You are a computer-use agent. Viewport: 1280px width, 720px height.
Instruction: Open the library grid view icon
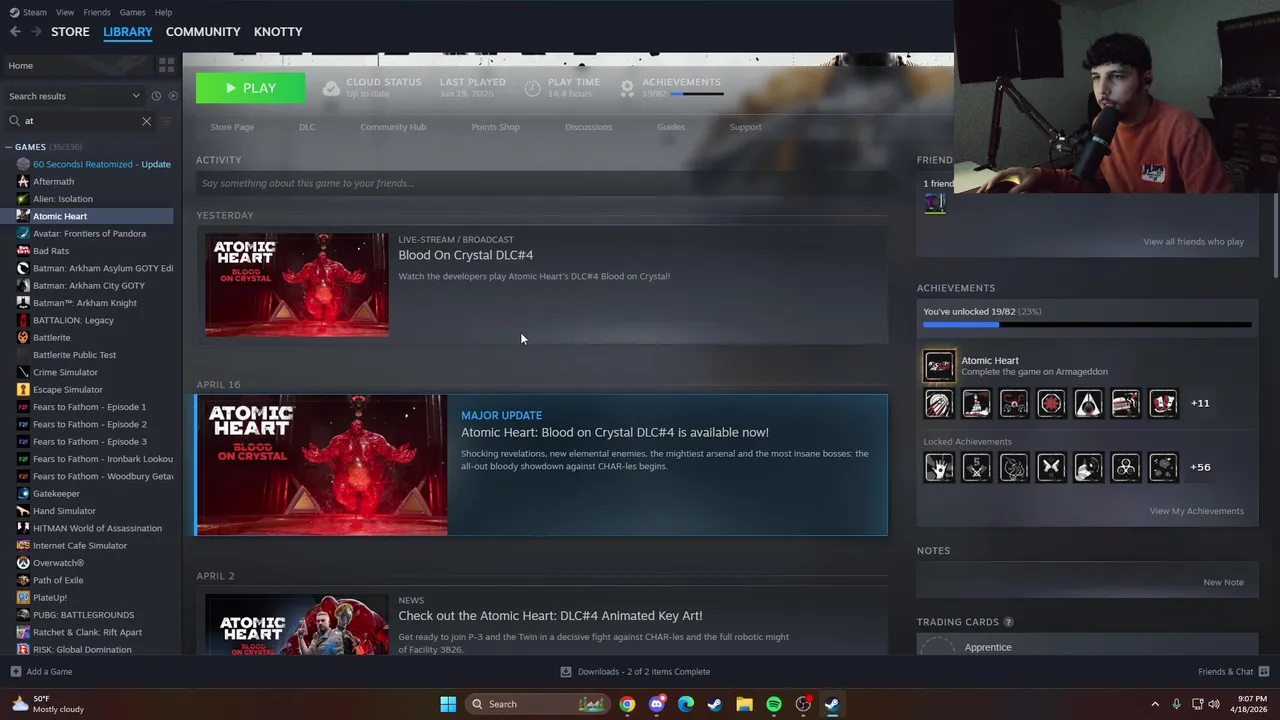(166, 65)
